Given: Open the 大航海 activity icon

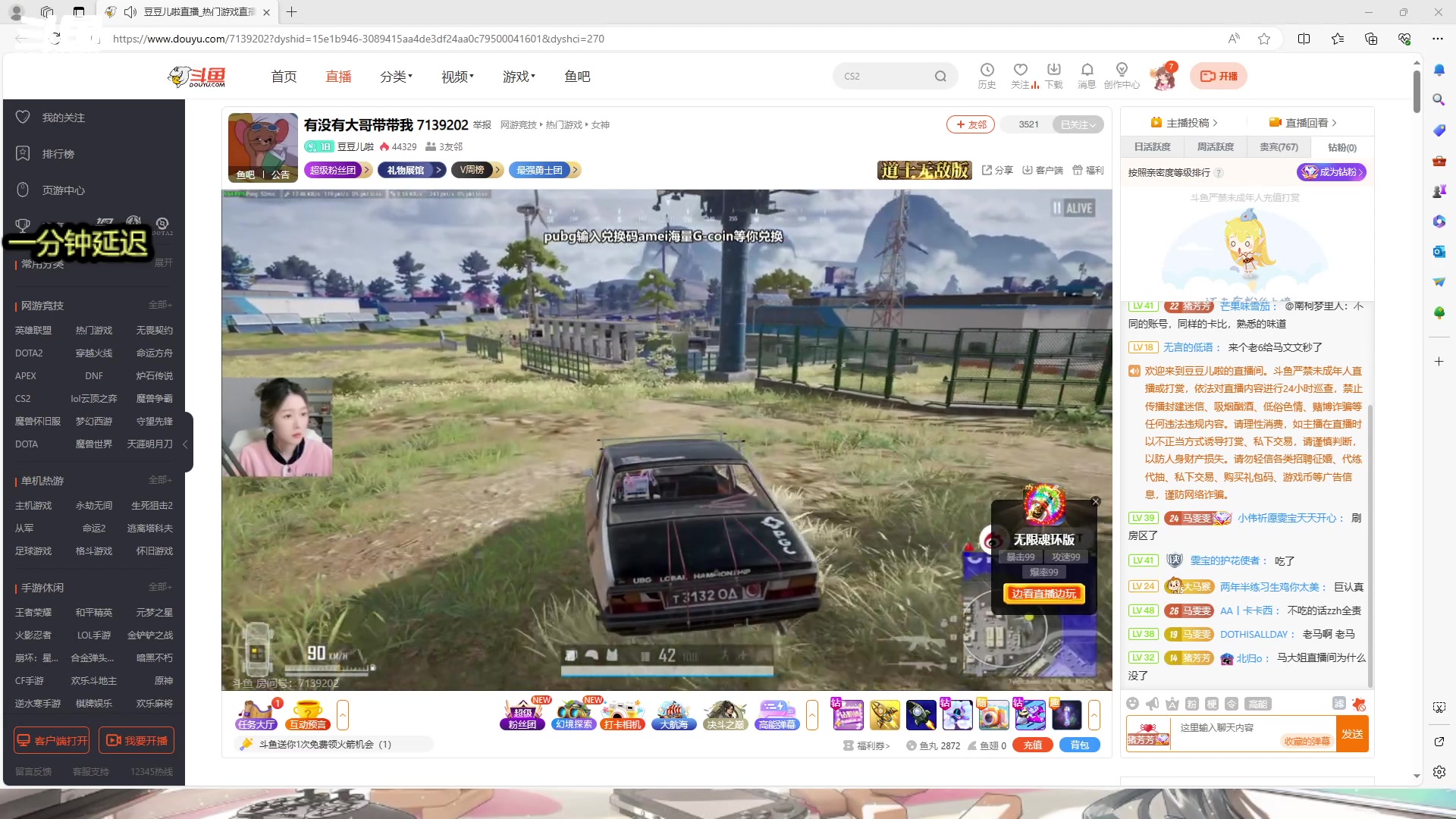Looking at the screenshot, I should coord(673,714).
